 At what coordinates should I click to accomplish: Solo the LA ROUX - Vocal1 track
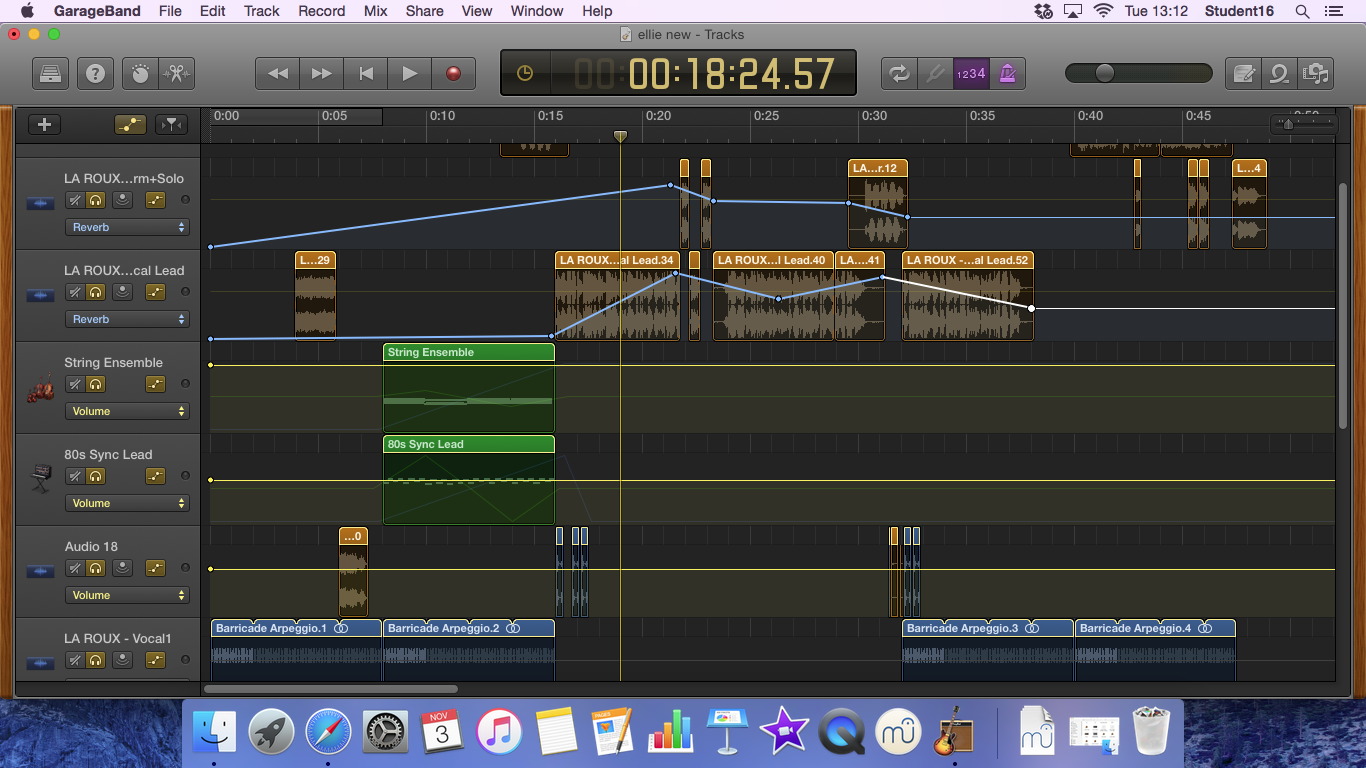click(x=96, y=660)
